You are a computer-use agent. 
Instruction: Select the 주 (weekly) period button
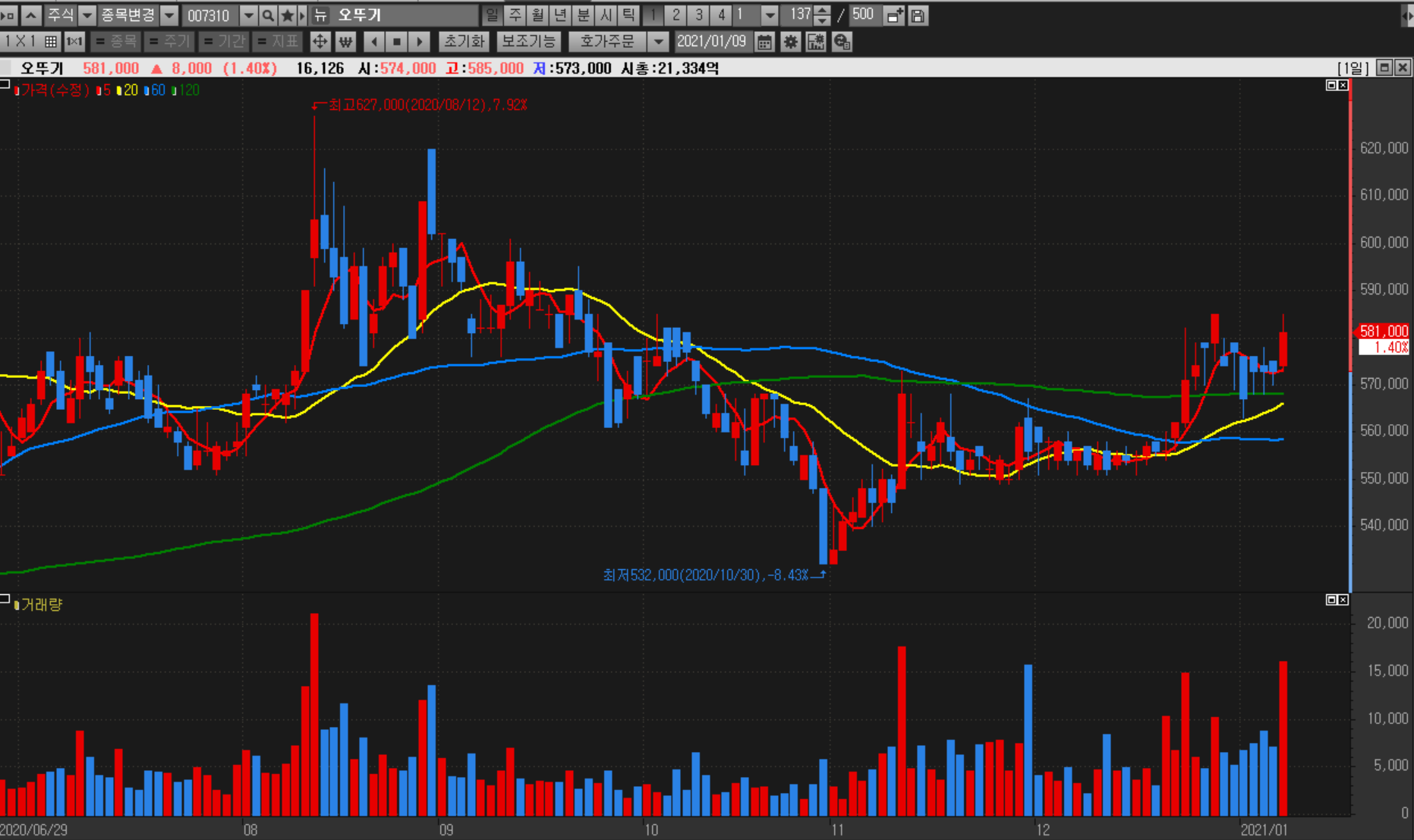click(515, 15)
